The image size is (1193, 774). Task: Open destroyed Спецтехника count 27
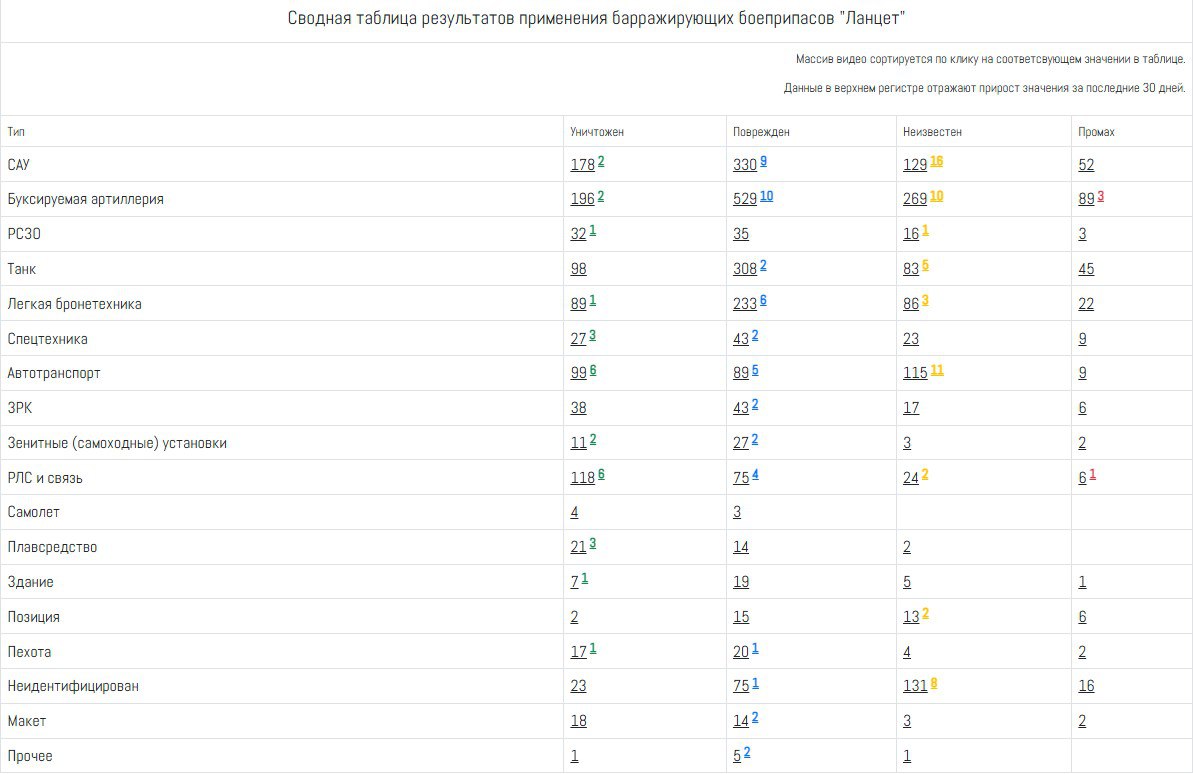click(578, 339)
